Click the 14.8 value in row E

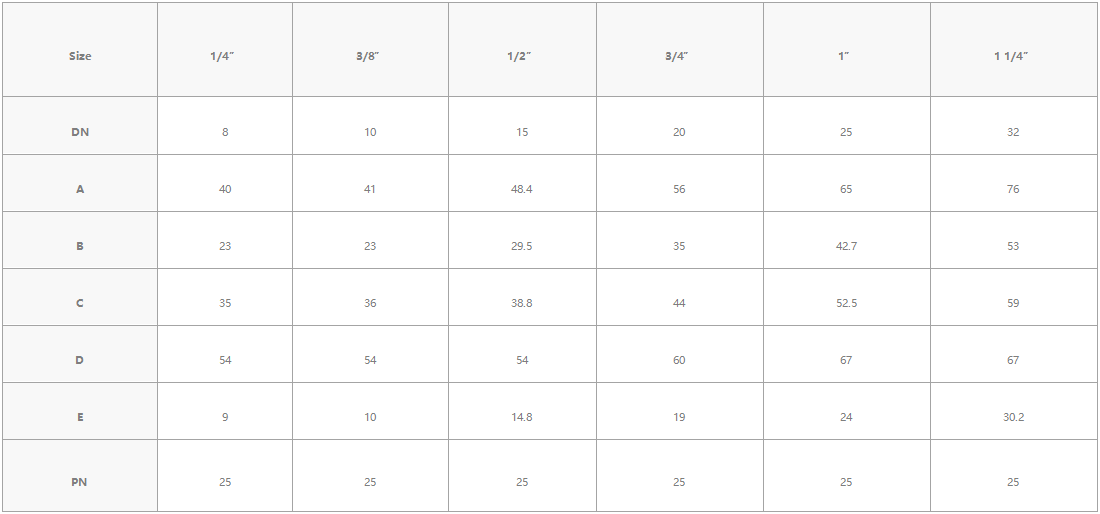pos(522,417)
